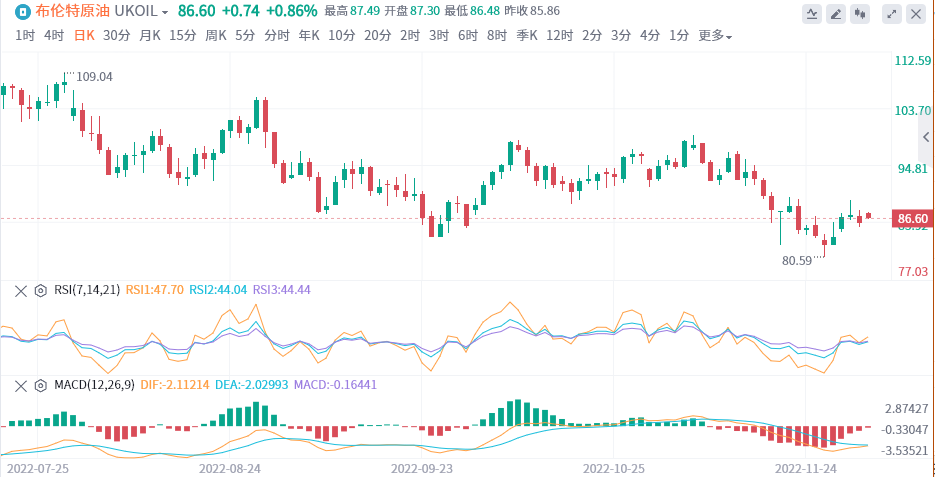Switch to 15分 timeframe
The image size is (935, 477).
click(182, 36)
